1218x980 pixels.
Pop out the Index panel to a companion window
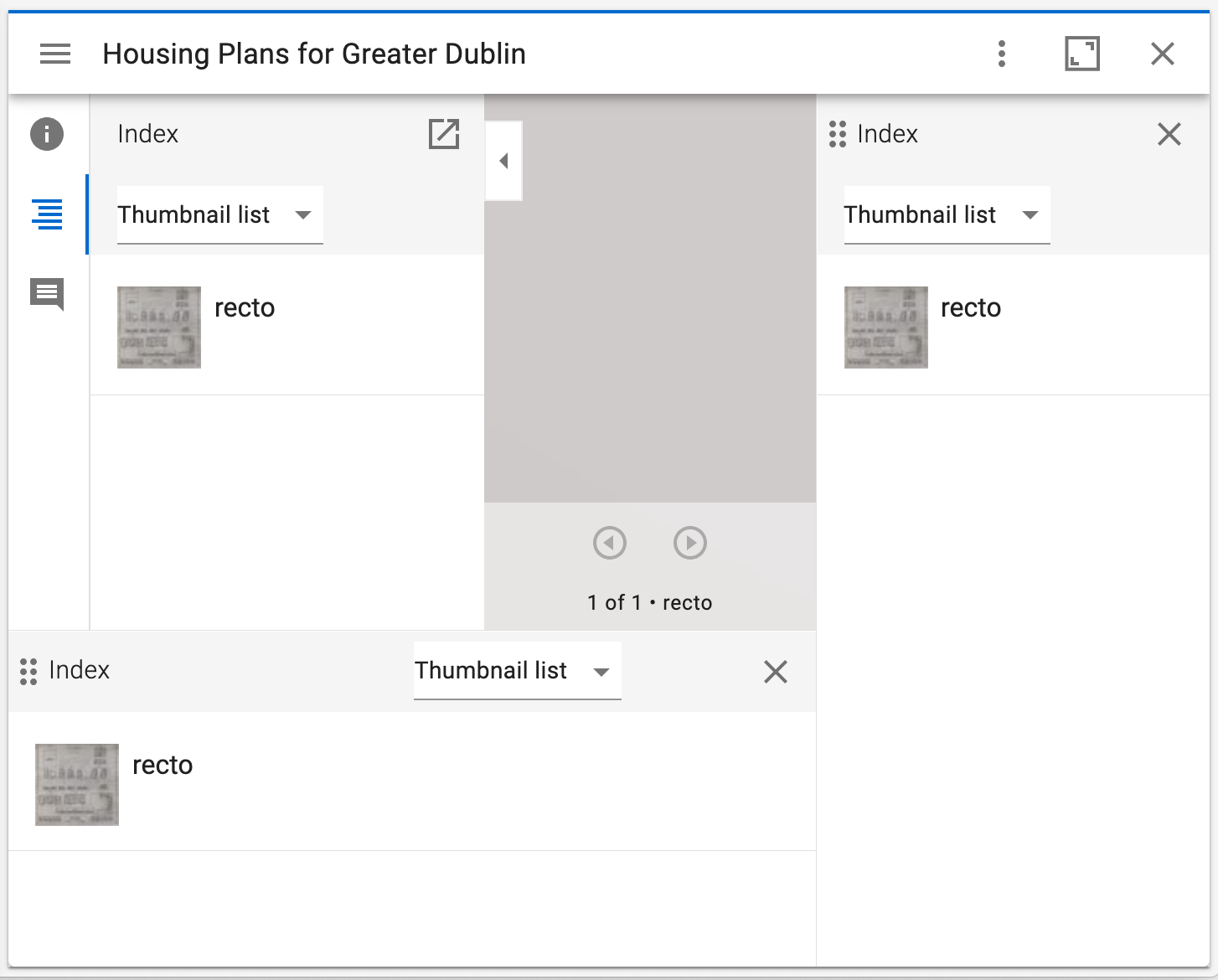pyautogui.click(x=444, y=134)
